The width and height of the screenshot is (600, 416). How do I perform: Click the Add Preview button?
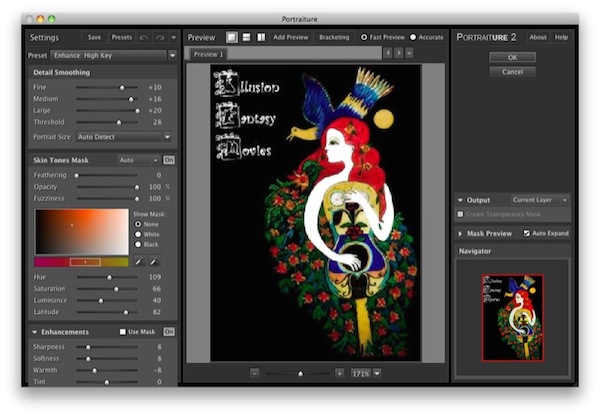(x=291, y=37)
